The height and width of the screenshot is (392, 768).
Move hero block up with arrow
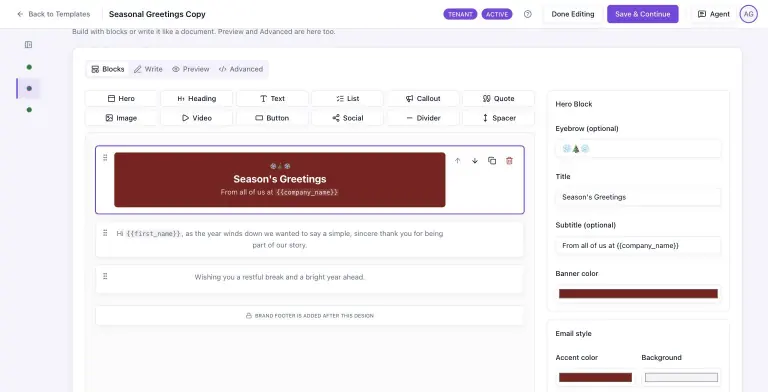[x=457, y=161]
